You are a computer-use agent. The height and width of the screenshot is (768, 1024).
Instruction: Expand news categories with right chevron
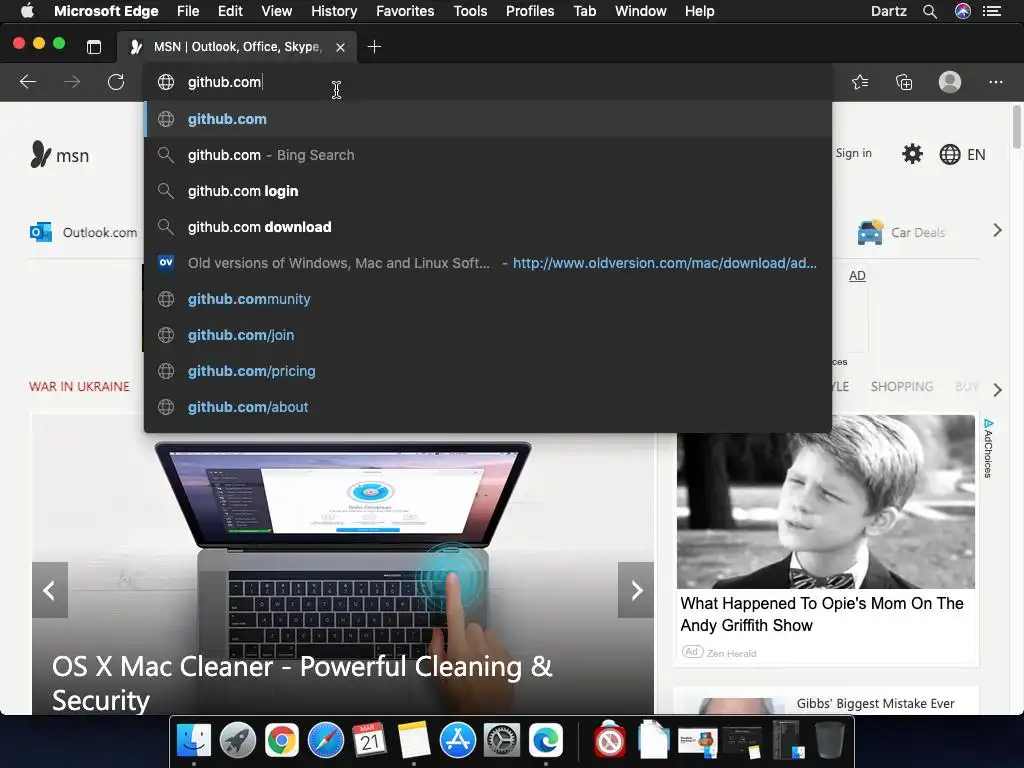[x=997, y=390]
